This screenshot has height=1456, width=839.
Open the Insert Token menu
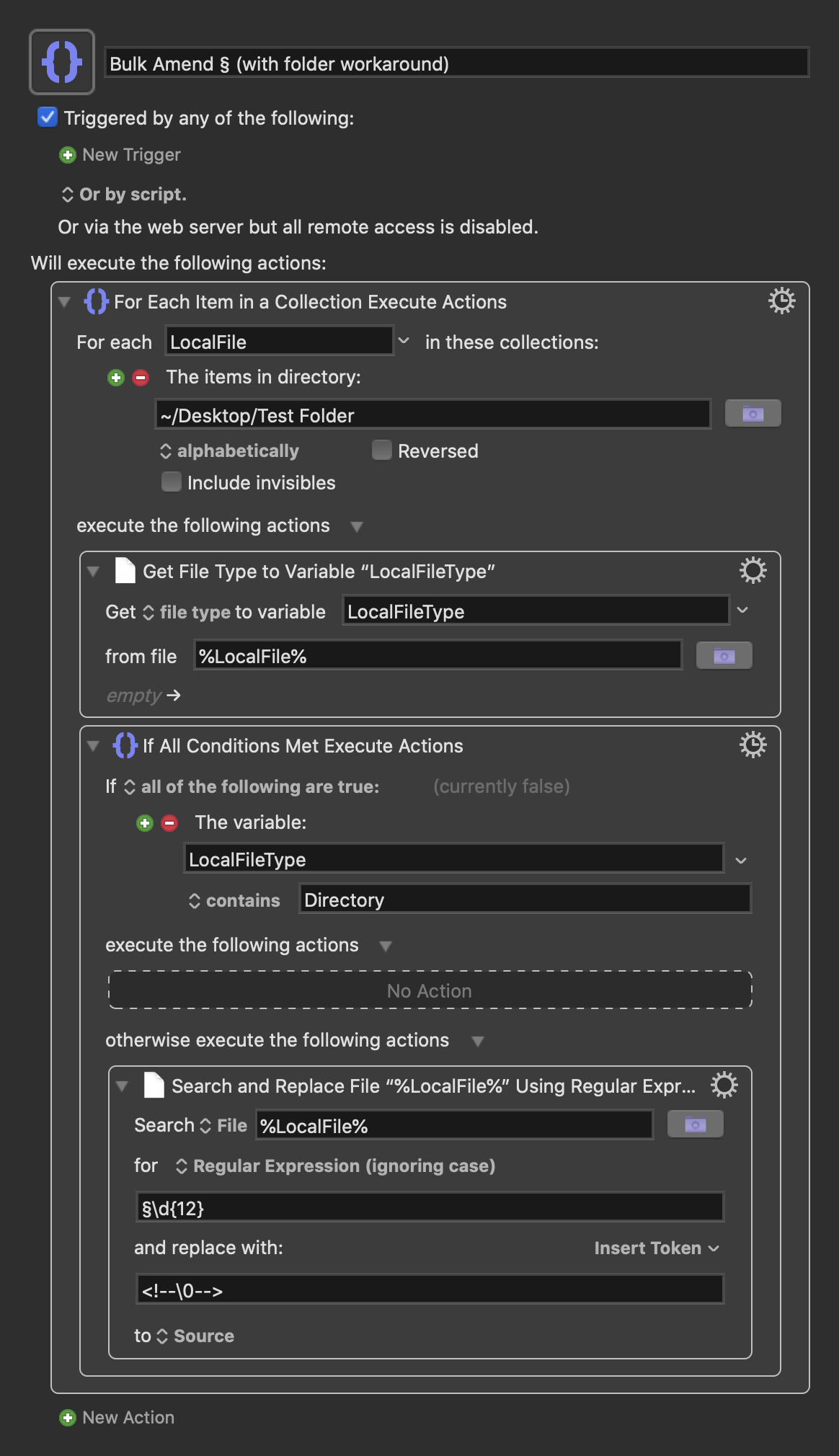(657, 1248)
